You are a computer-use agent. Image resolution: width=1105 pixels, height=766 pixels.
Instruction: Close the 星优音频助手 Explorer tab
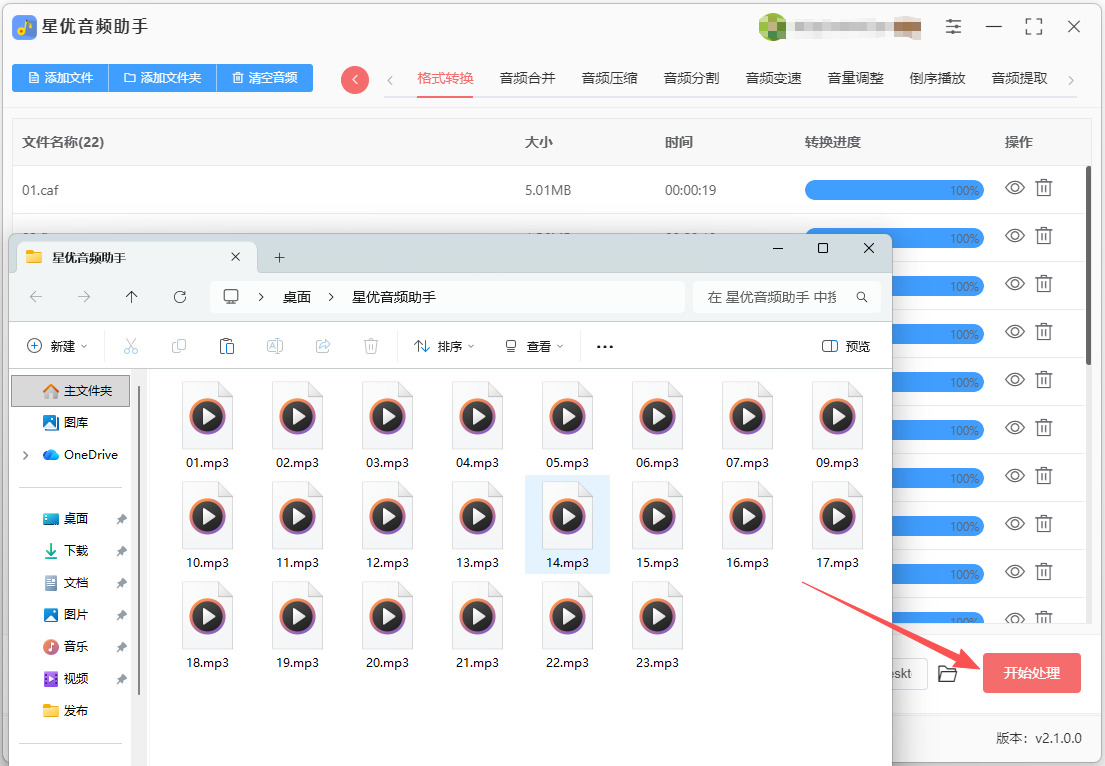tap(235, 257)
